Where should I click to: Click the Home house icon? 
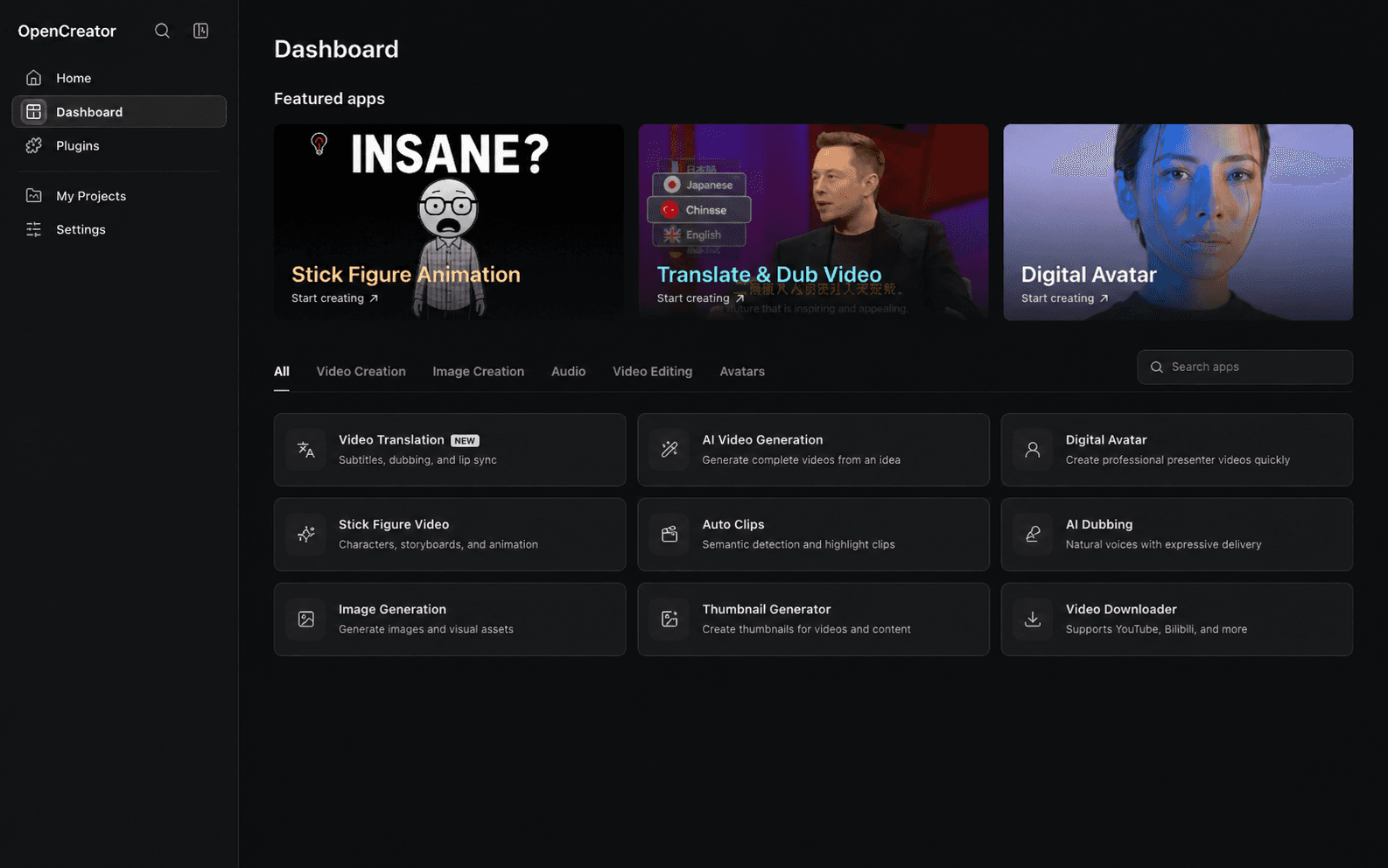click(34, 78)
